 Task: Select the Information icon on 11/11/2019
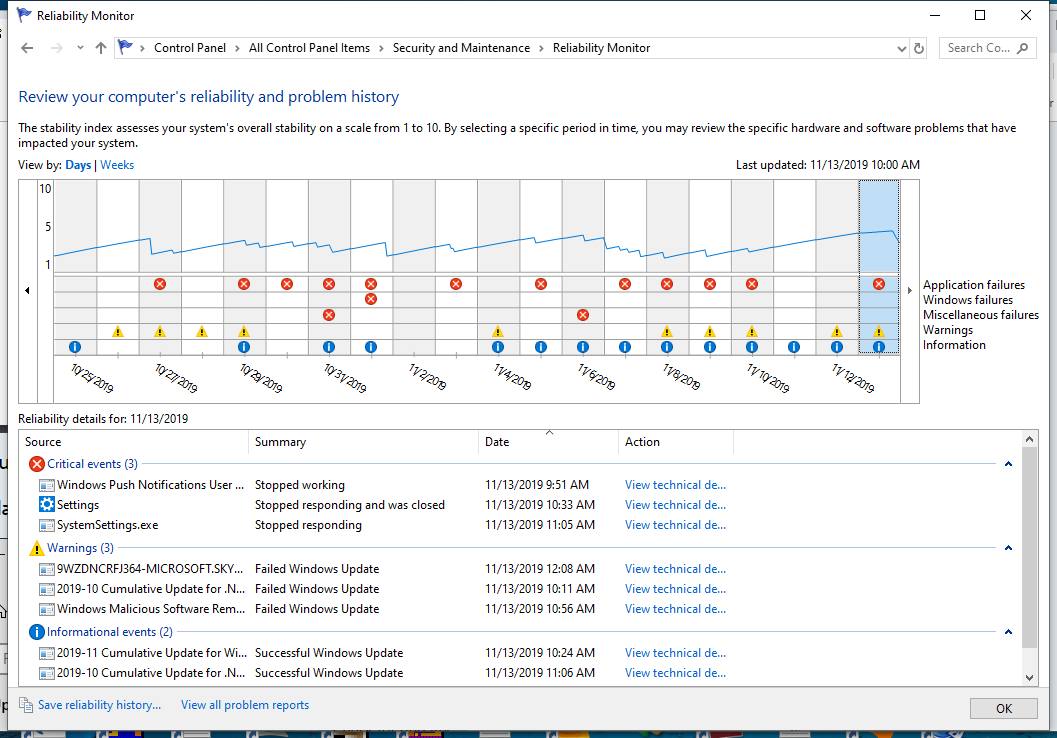[x=794, y=347]
